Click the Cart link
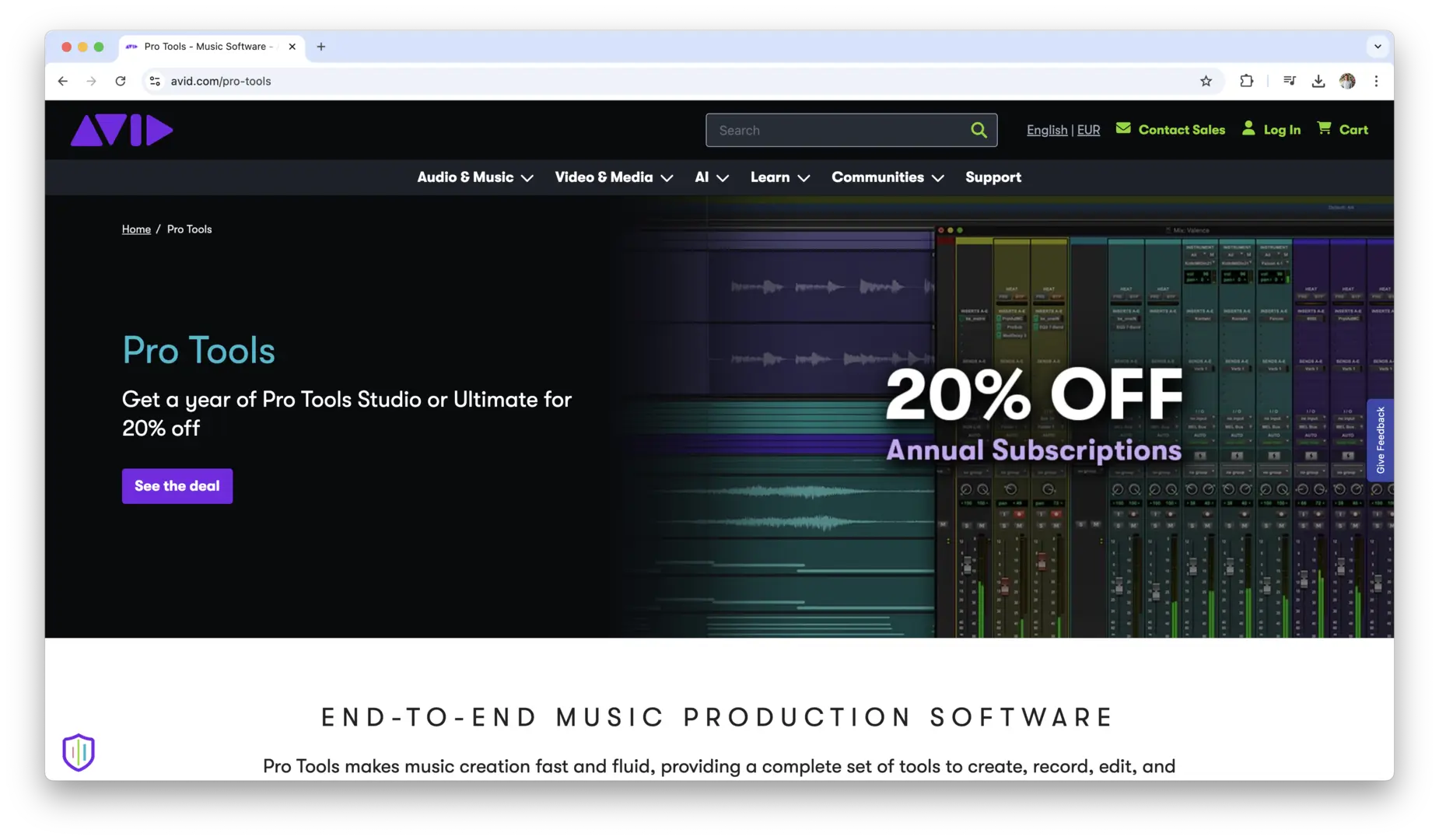This screenshot has height=840, width=1439. 1353,130
